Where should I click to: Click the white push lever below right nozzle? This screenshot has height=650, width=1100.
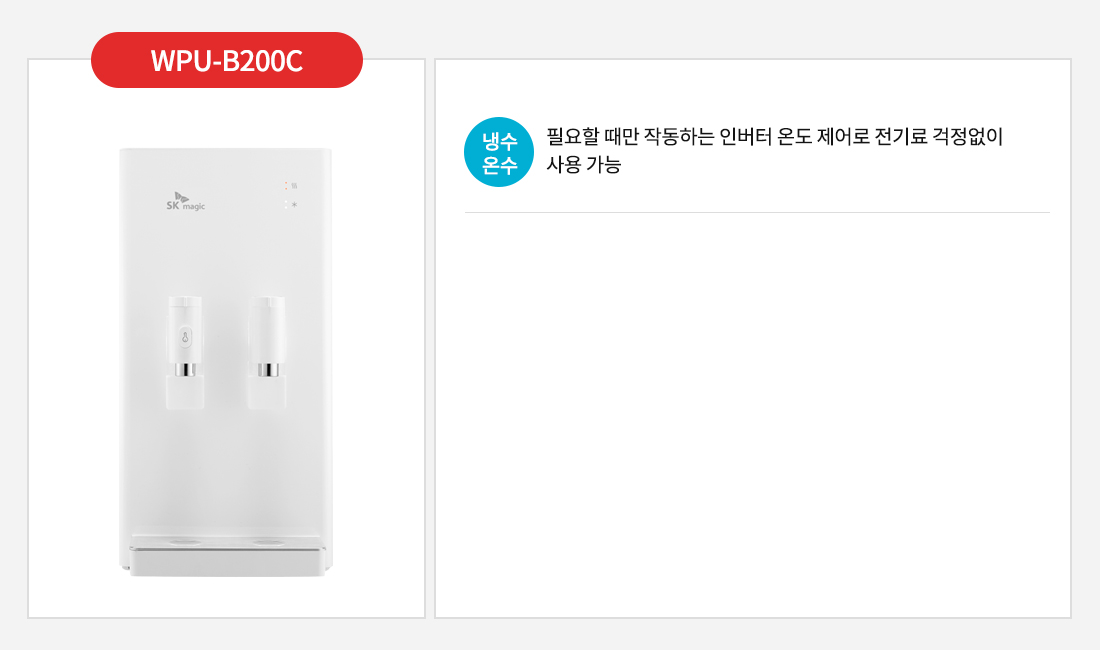[267, 393]
